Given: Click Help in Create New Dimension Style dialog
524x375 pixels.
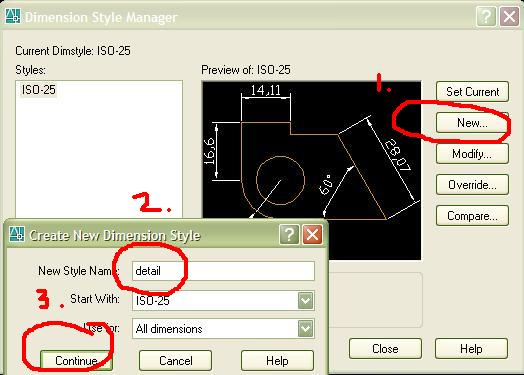Looking at the screenshot, I should pos(277,361).
